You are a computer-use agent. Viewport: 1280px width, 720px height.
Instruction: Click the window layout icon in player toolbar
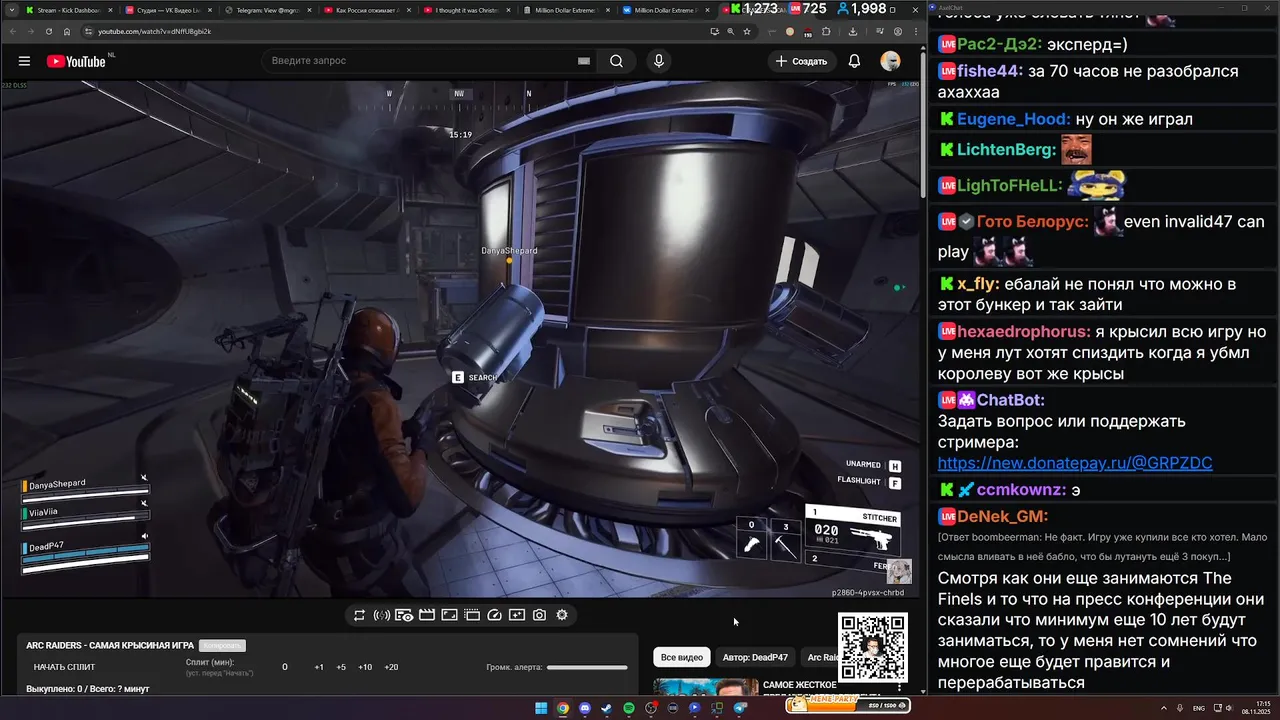click(472, 615)
